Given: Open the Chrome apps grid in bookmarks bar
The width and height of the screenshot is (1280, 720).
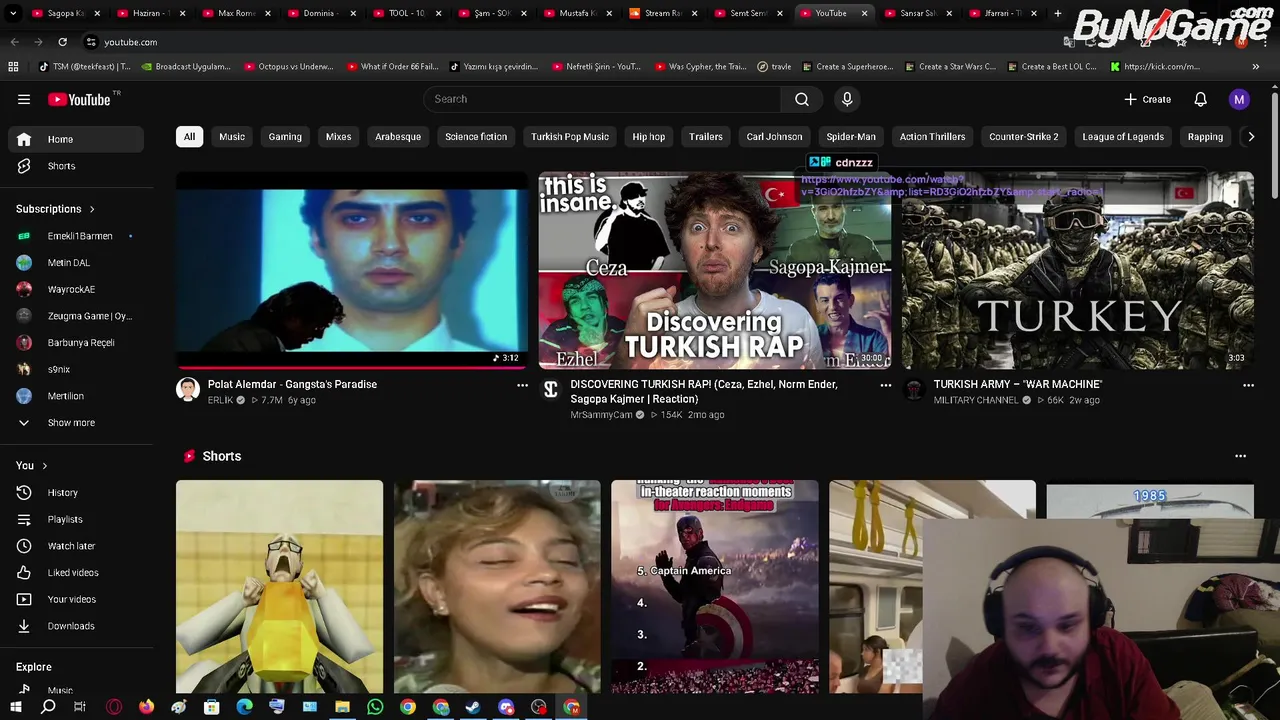Looking at the screenshot, I should [x=13, y=67].
